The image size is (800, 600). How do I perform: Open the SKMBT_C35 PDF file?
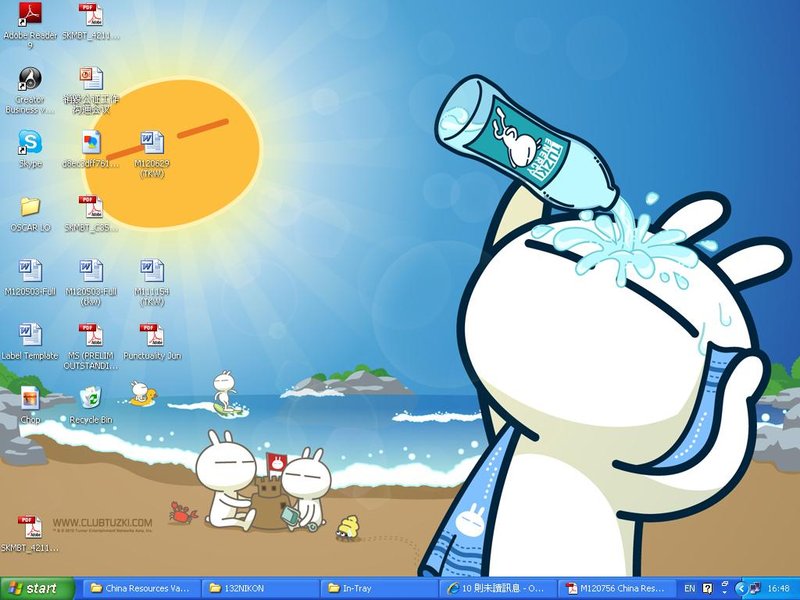(91, 214)
